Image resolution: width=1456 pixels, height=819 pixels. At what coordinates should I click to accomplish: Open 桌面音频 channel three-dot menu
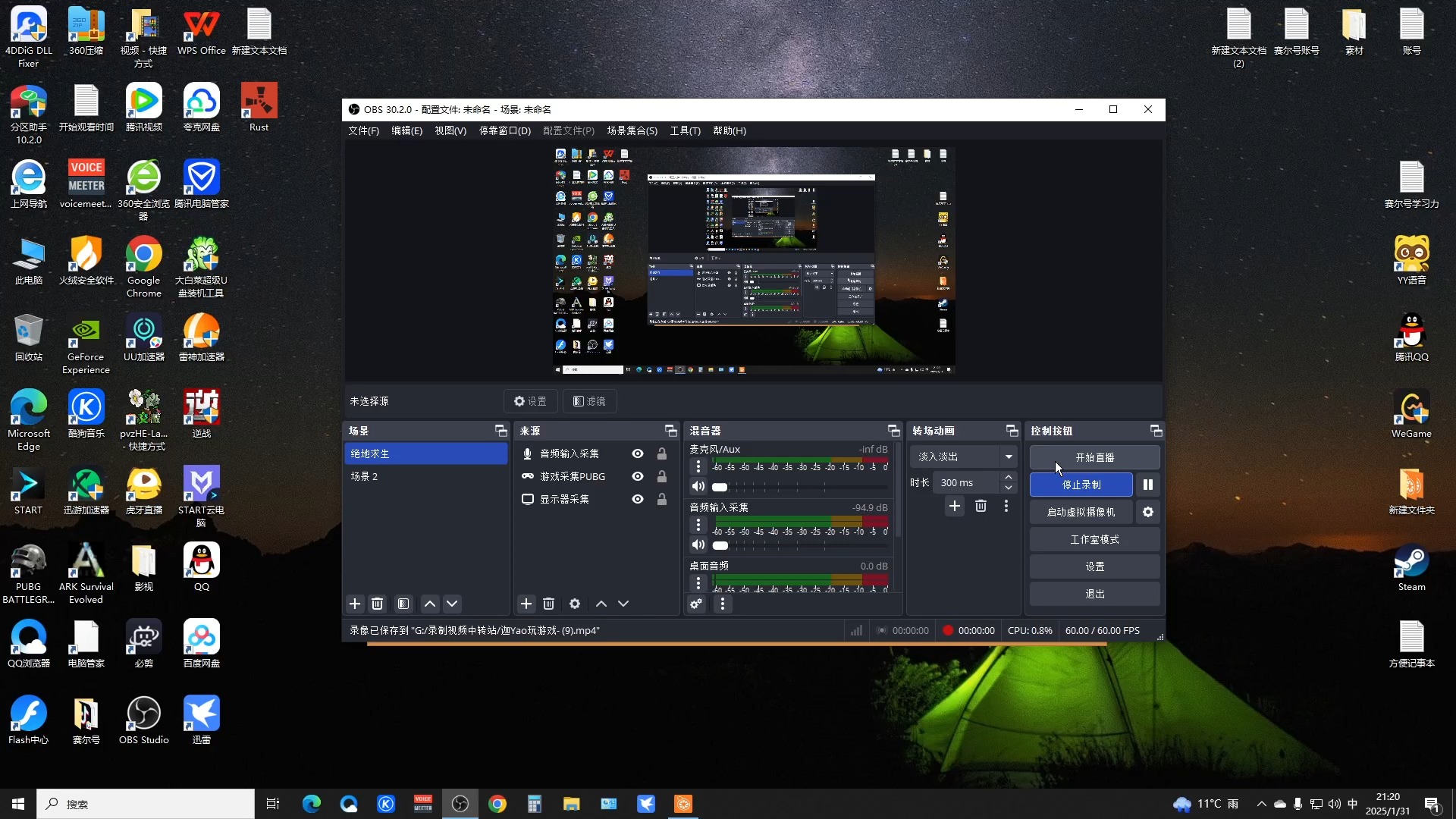point(698,582)
